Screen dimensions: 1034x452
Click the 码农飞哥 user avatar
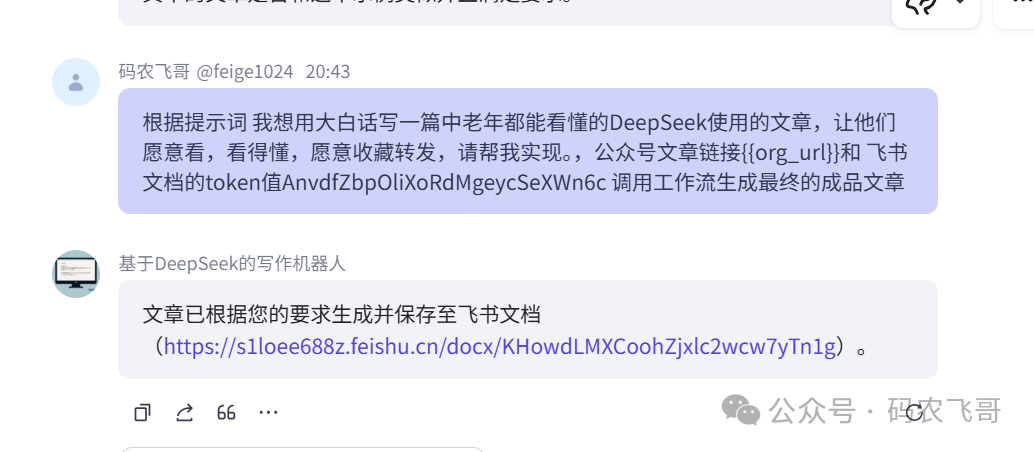(x=76, y=82)
